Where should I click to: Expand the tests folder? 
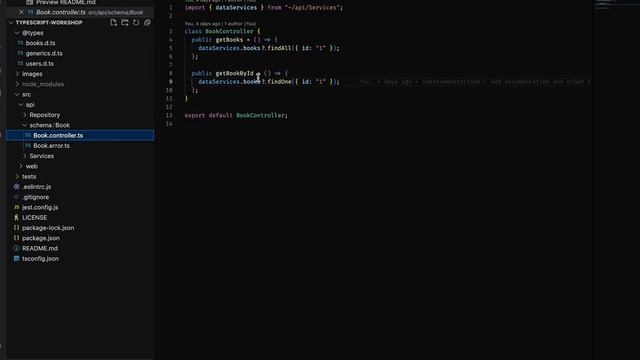click(17, 176)
